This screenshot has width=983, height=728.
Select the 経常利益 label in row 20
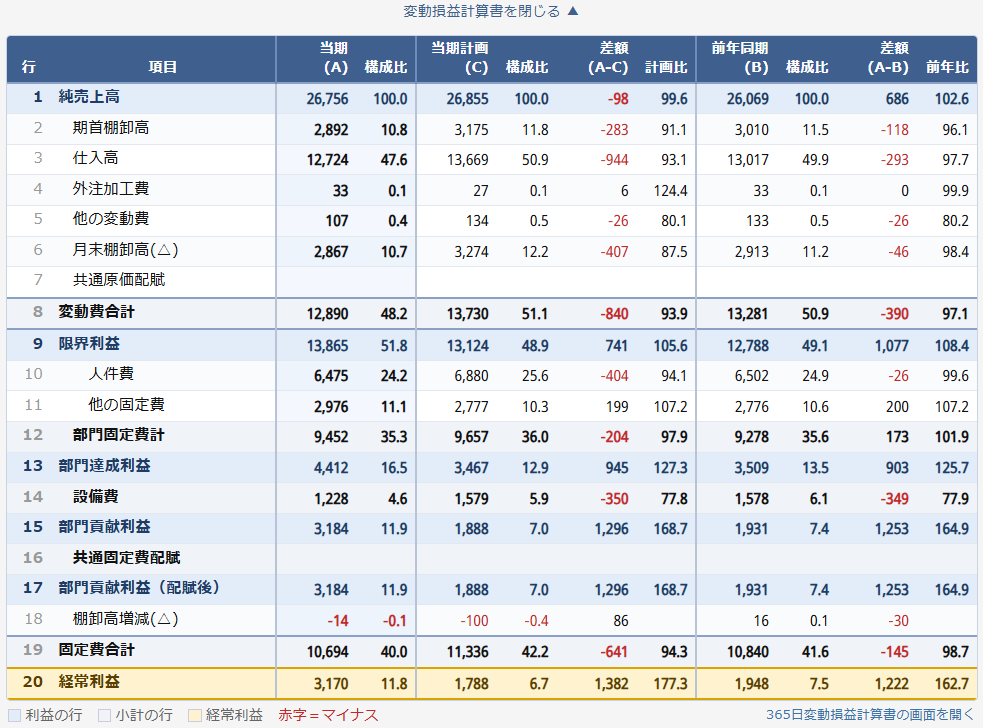(x=89, y=682)
